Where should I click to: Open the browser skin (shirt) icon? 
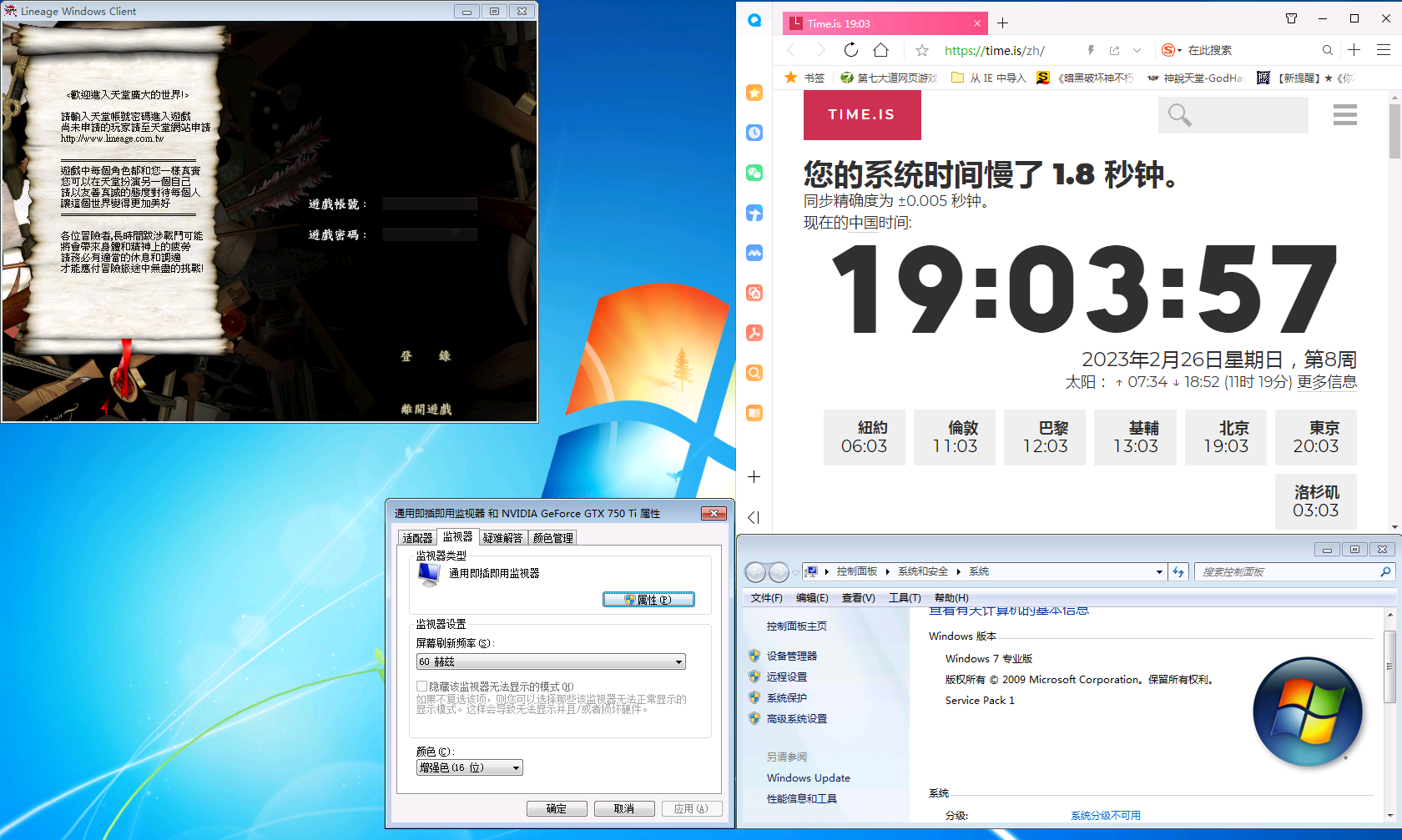[x=1291, y=18]
